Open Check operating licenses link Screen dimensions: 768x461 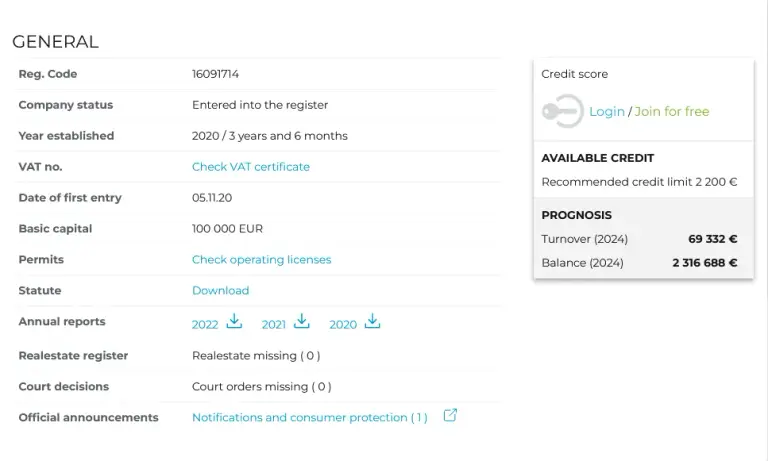[262, 260]
